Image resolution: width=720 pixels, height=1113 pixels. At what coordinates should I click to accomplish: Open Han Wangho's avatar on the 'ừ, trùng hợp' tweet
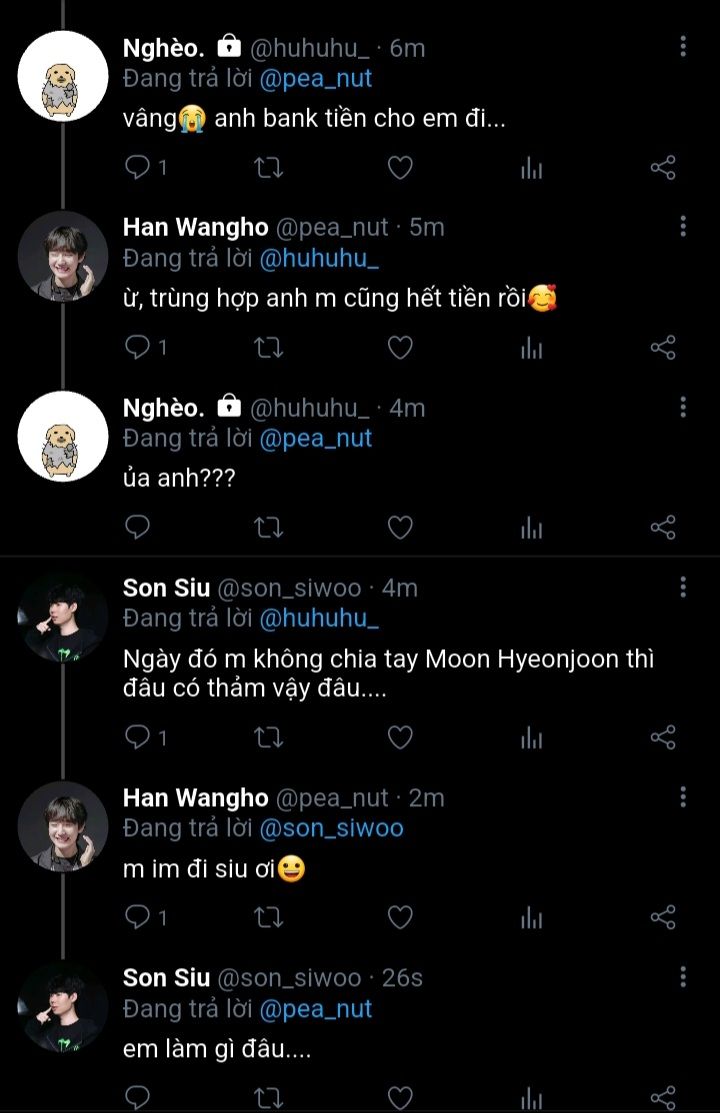tap(62, 256)
